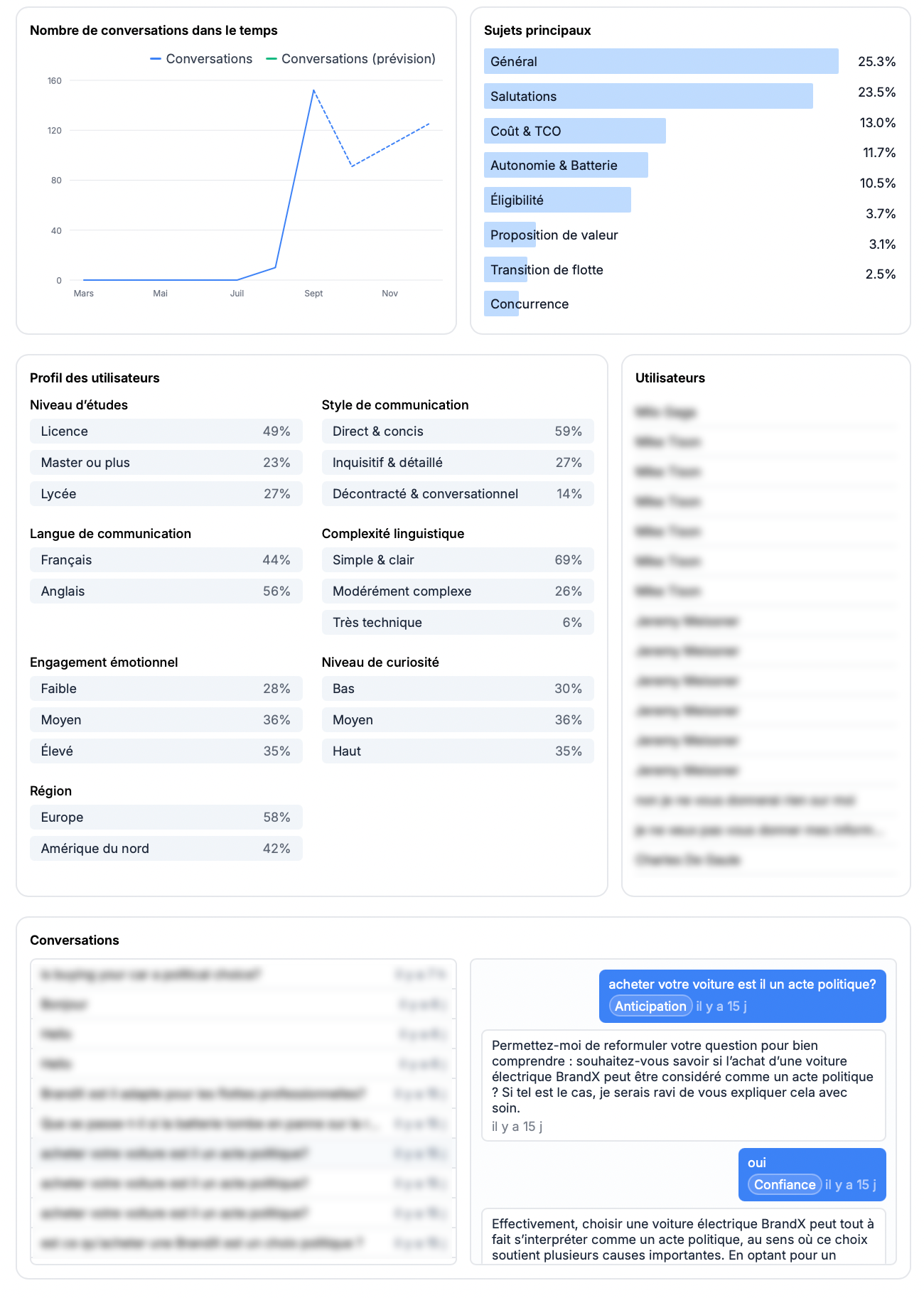Toggle the Conversations (prévision) legend entry

tap(351, 59)
